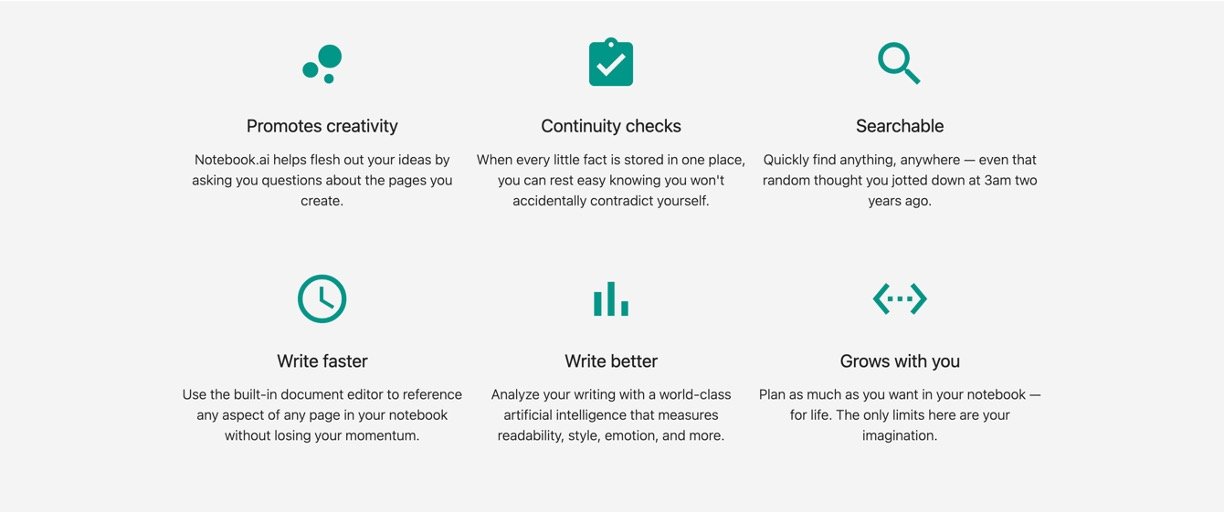This screenshot has height=512, width=1224.
Task: Click the bubbles icon above Promotes creativity
Action: click(x=322, y=64)
